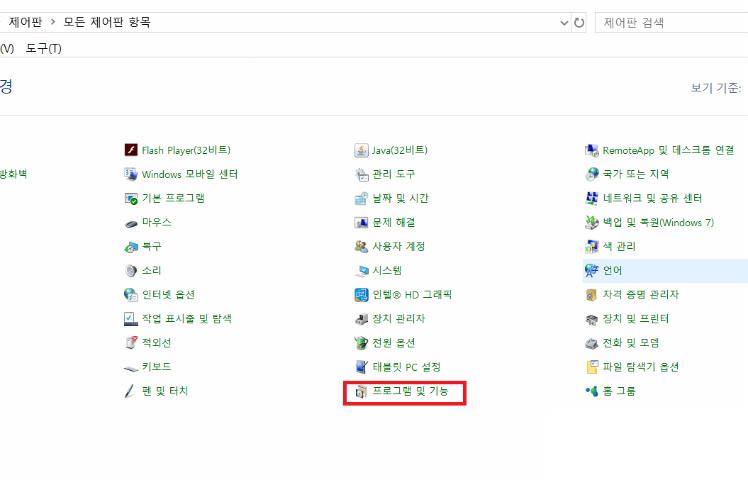Open the 시스템 link text
The width and height of the screenshot is (748, 480).
387,271
